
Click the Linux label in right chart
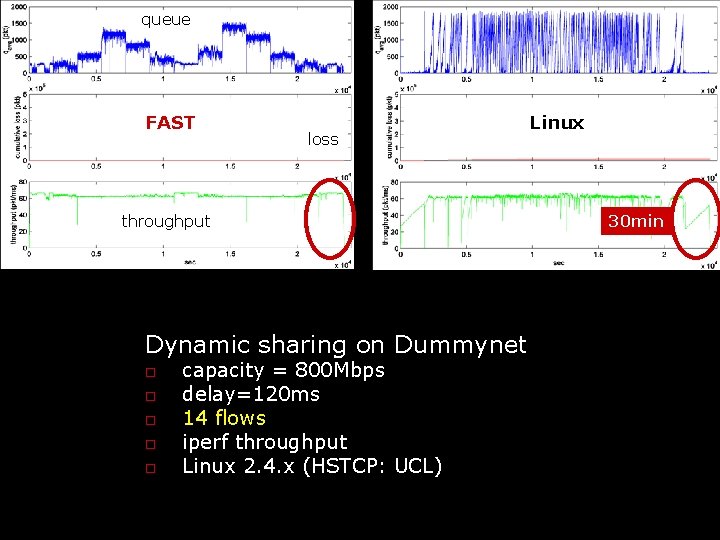click(557, 123)
